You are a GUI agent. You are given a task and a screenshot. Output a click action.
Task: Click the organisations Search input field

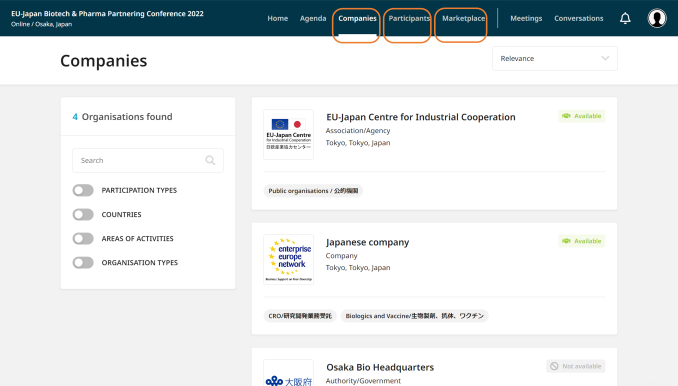148,160
